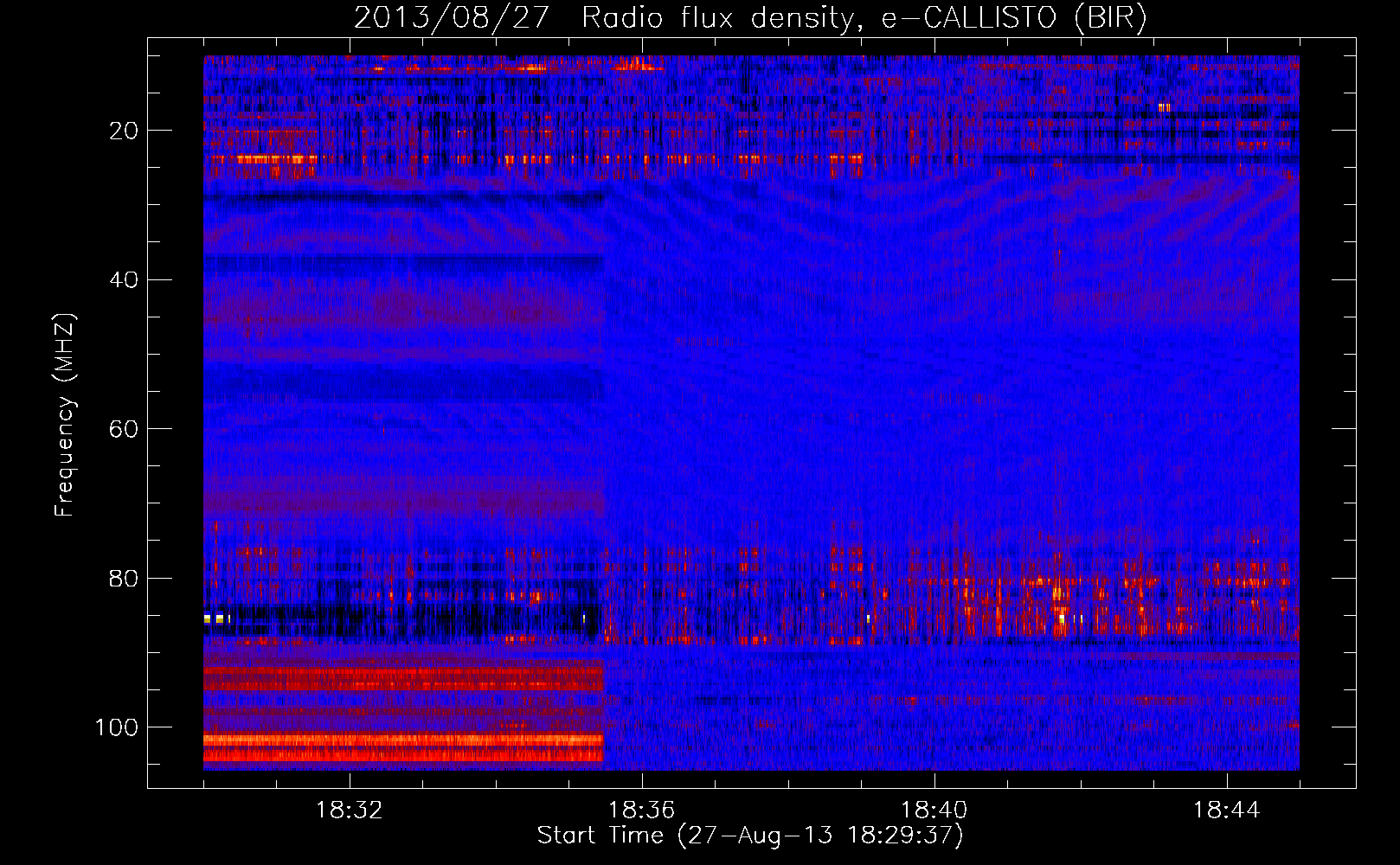Click the 18:36 time tick label
Image resolution: width=1400 pixels, height=865 pixels.
(642, 811)
